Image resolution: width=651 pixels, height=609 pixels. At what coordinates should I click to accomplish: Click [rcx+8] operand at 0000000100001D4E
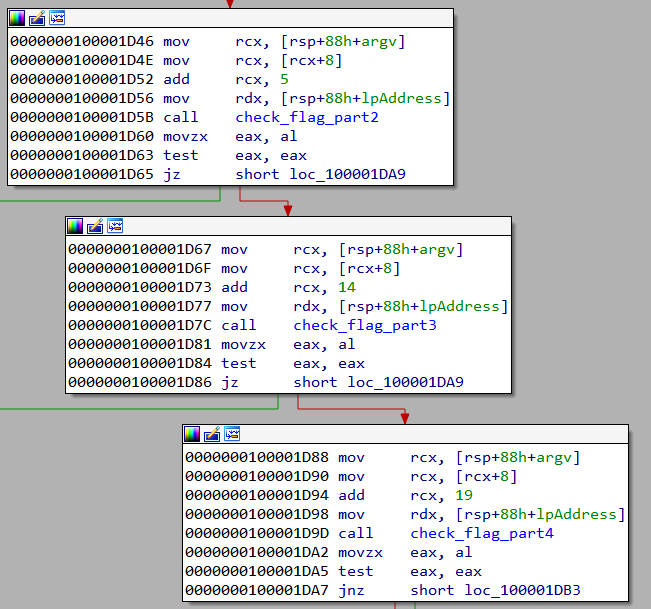[x=312, y=61]
